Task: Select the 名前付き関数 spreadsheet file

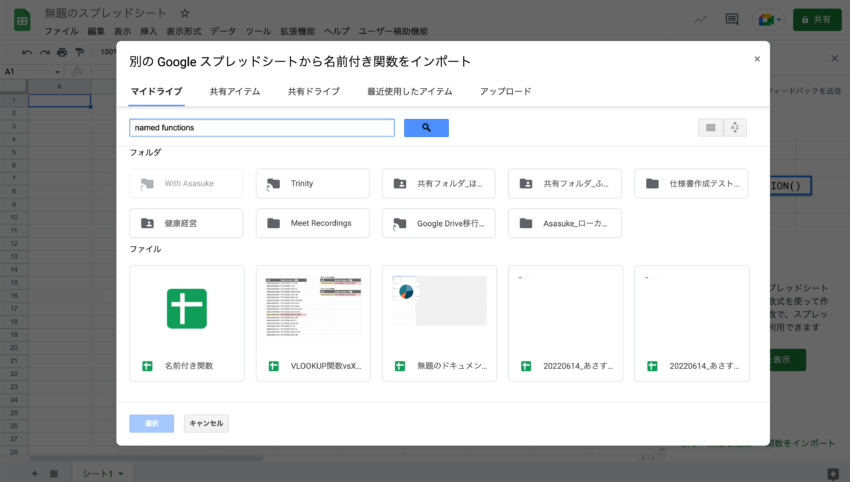Action: tap(186, 322)
